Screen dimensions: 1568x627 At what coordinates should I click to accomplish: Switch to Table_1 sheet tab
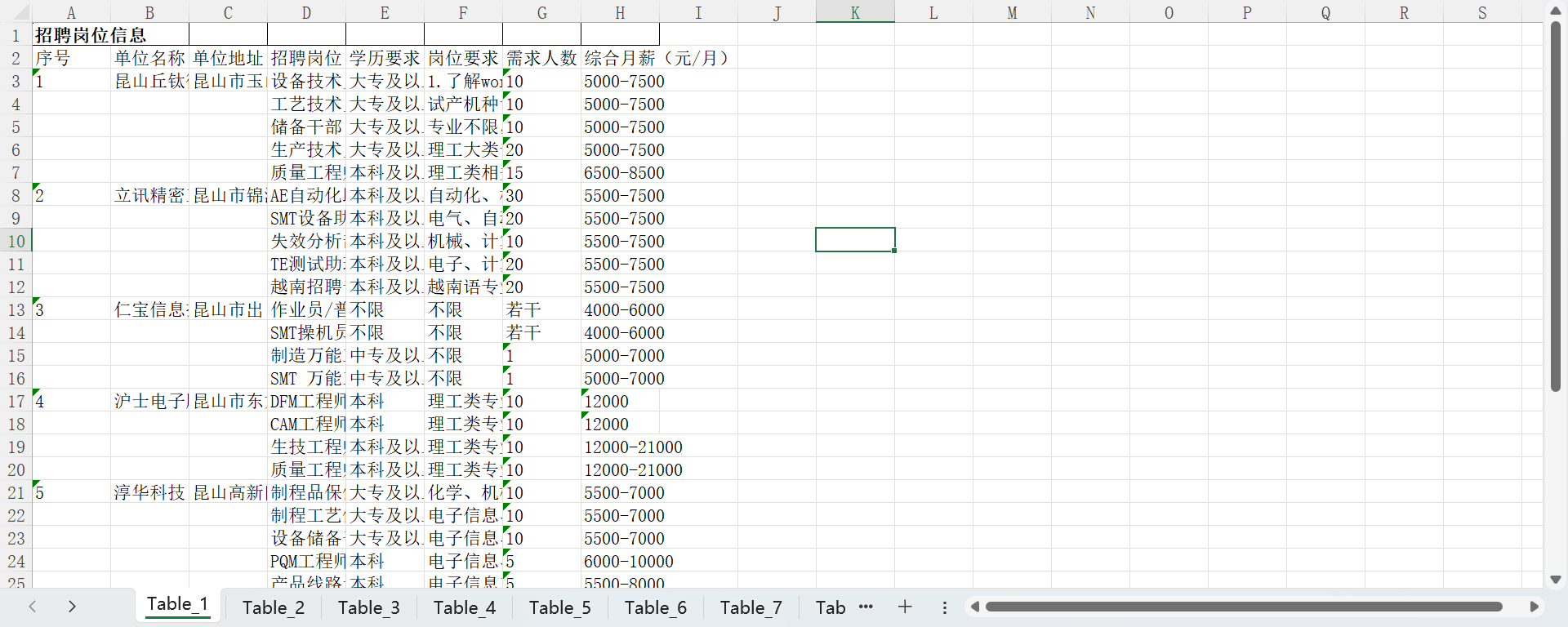pyautogui.click(x=178, y=605)
